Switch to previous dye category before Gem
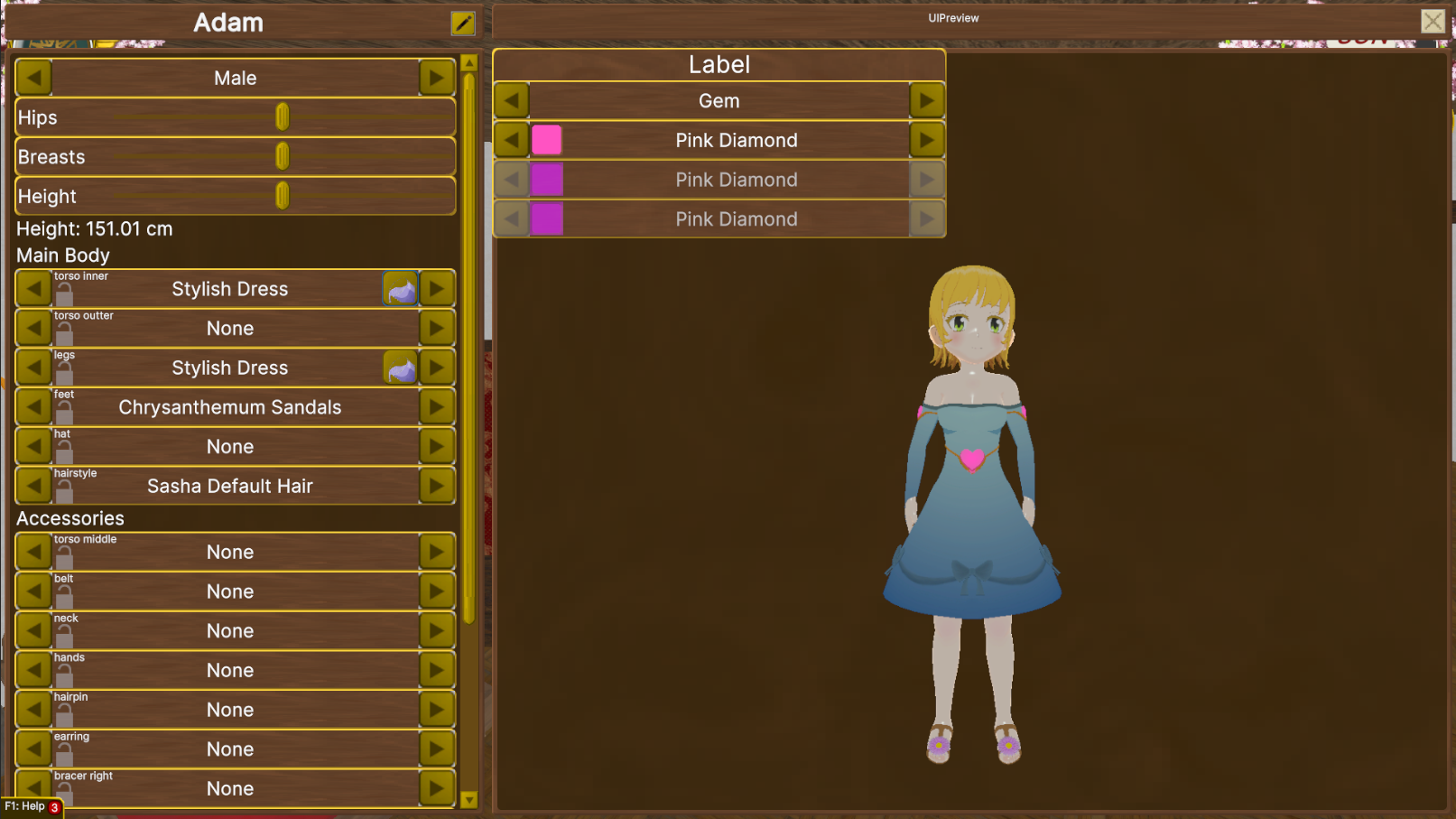Viewport: 1456px width, 819px height. 512,100
